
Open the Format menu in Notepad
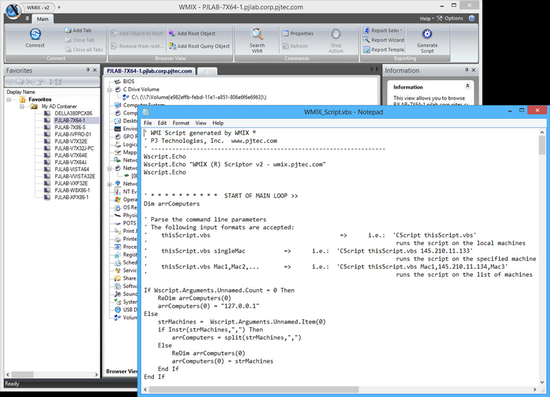click(181, 123)
